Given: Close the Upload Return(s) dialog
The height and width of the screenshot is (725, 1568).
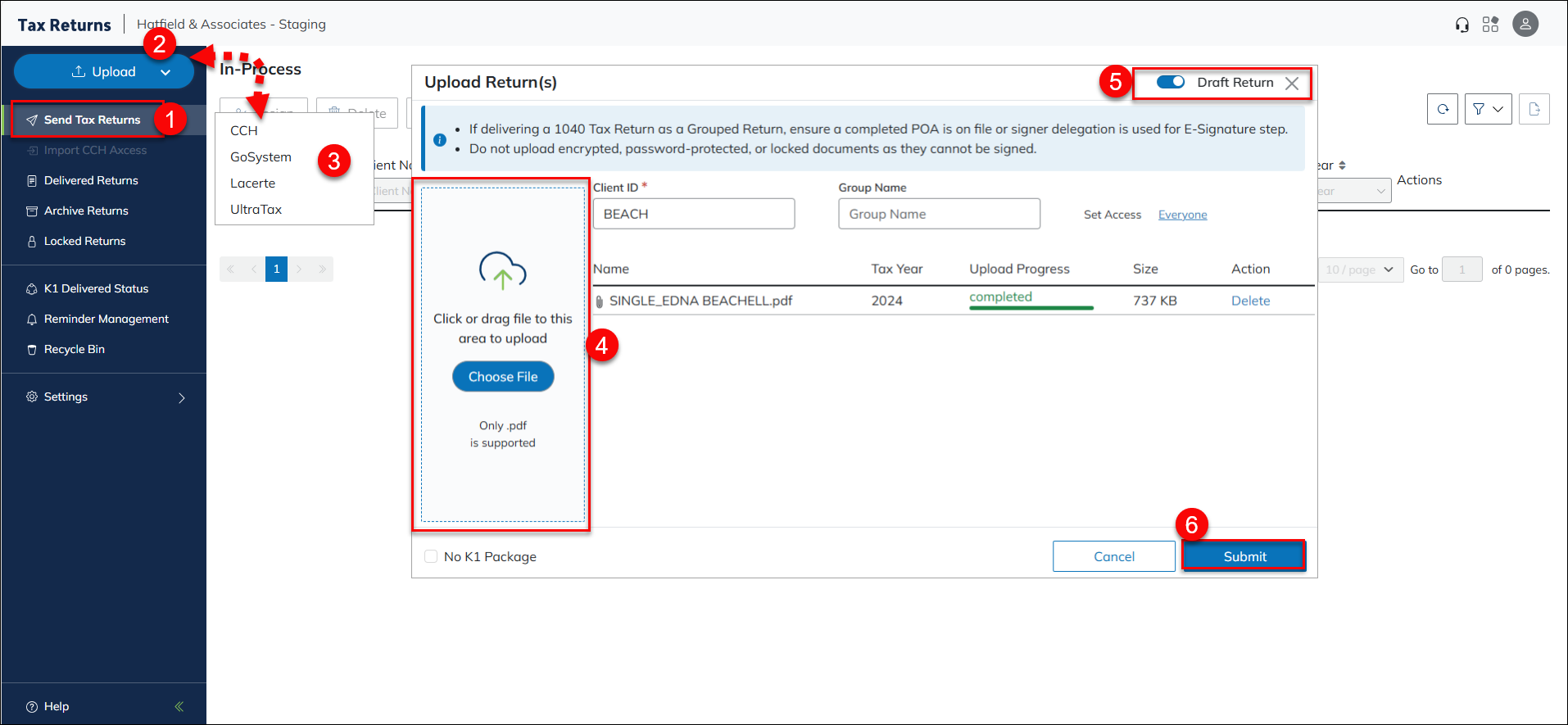Looking at the screenshot, I should [1292, 84].
